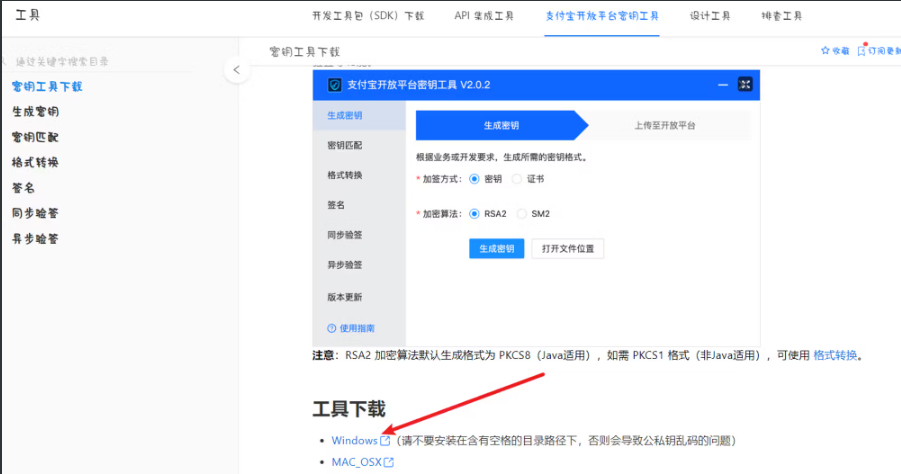
Task: Switch to 支付宝开放平台密钥工具 tab
Action: (602, 16)
